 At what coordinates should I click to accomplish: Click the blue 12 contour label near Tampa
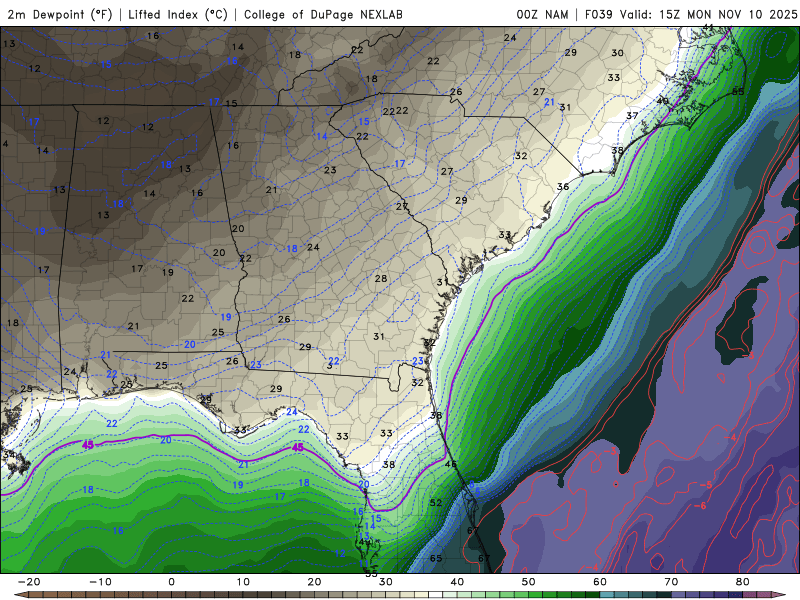pos(340,554)
